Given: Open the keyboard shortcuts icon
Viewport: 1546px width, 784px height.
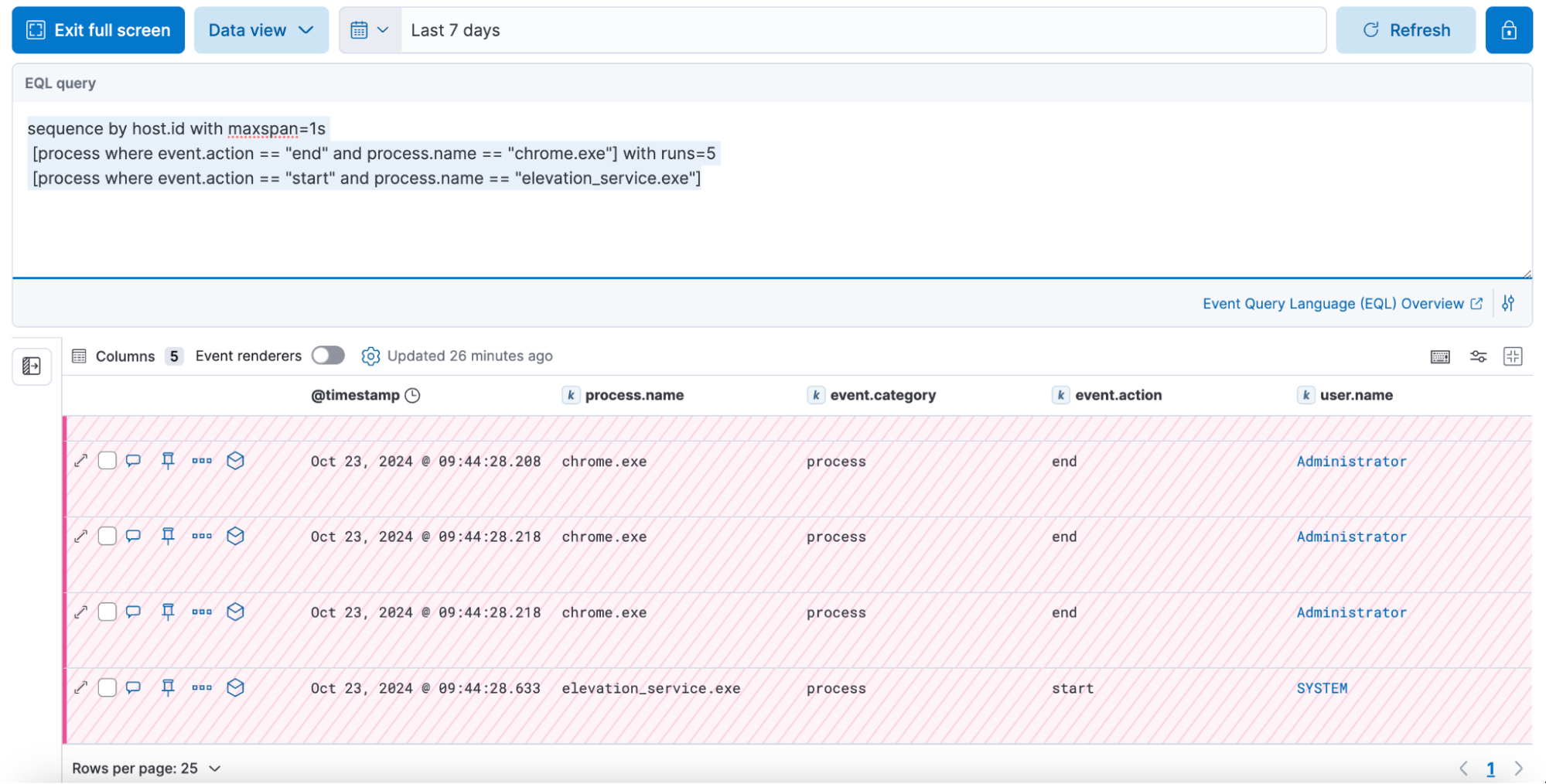Looking at the screenshot, I should 1440,356.
